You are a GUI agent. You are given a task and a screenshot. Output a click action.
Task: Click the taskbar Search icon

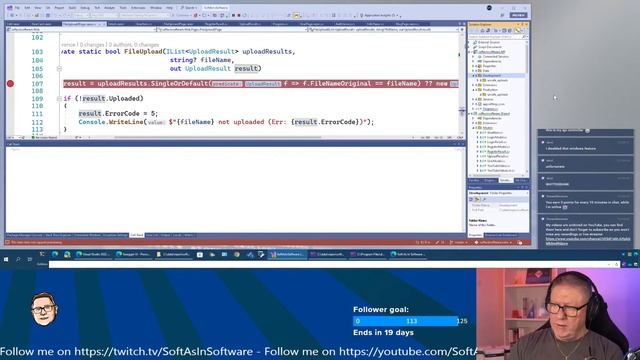18,259
